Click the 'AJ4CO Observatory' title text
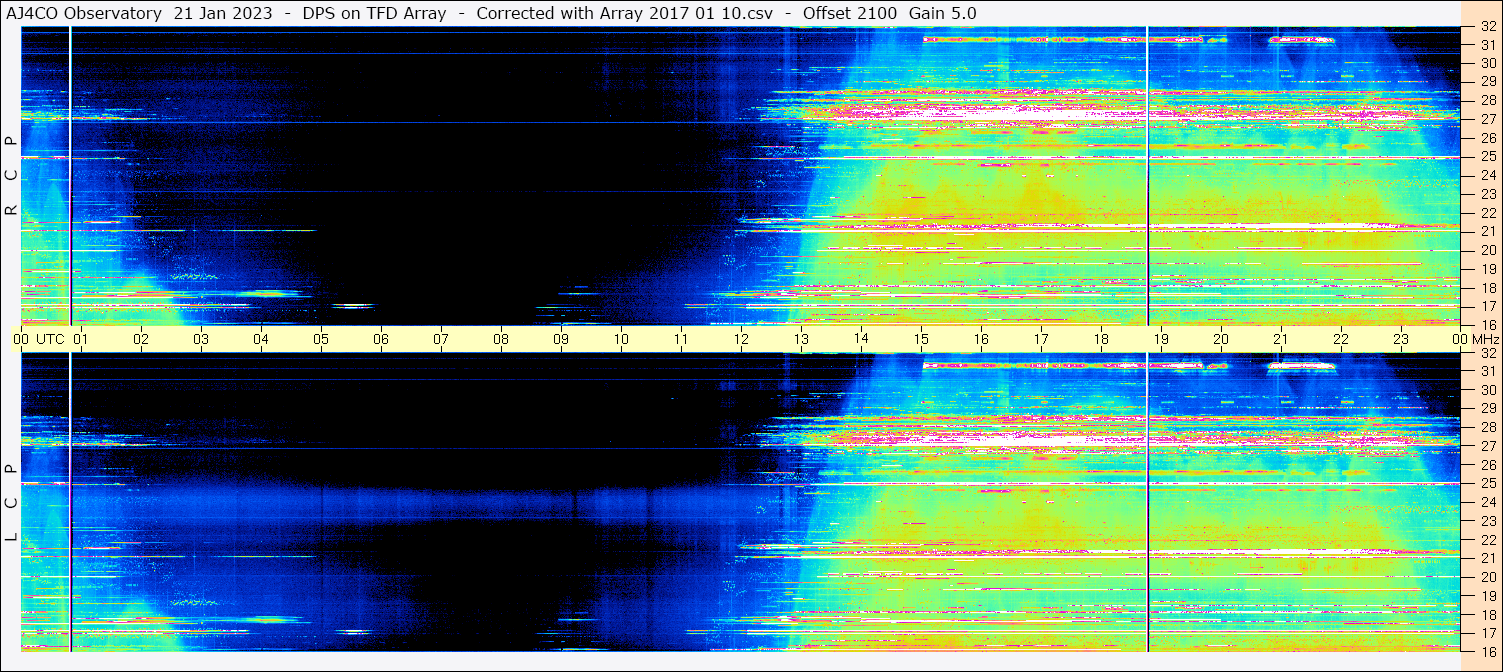 [83, 14]
